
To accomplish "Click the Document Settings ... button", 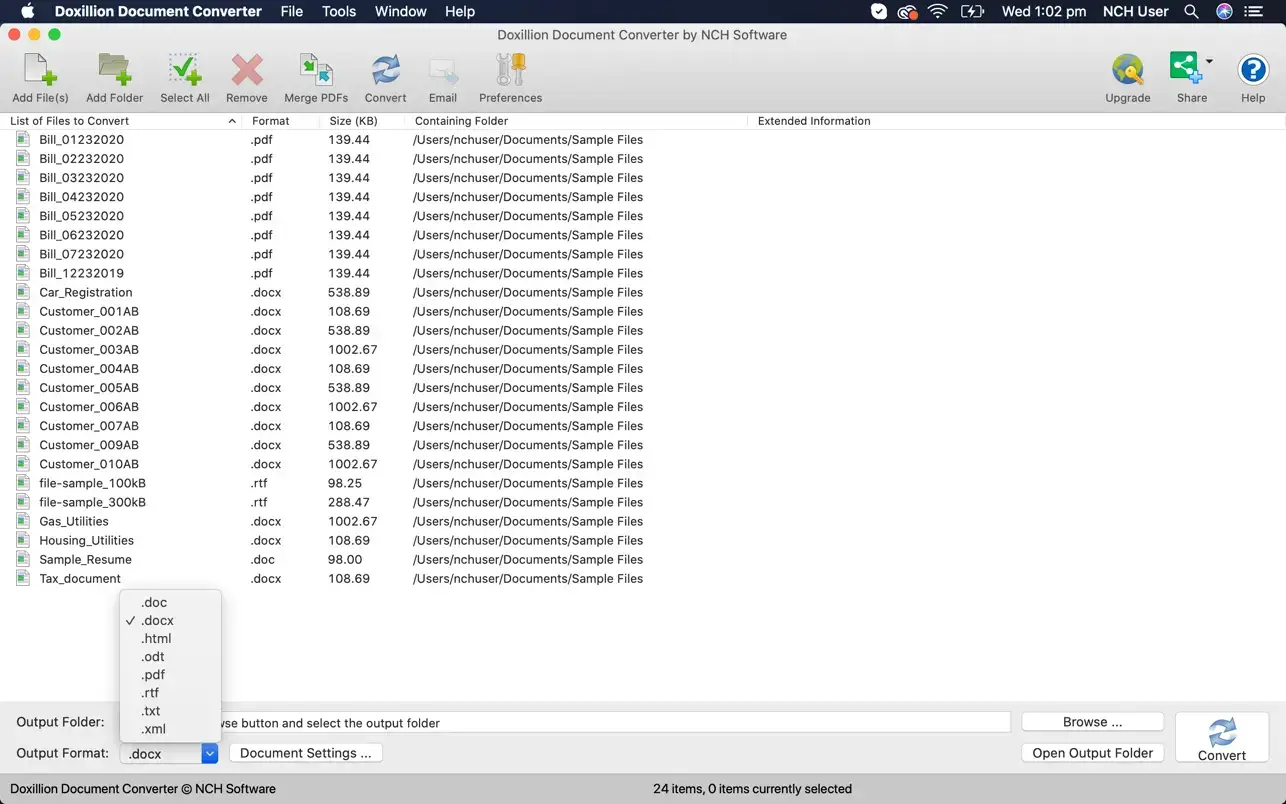I will (x=306, y=753).
